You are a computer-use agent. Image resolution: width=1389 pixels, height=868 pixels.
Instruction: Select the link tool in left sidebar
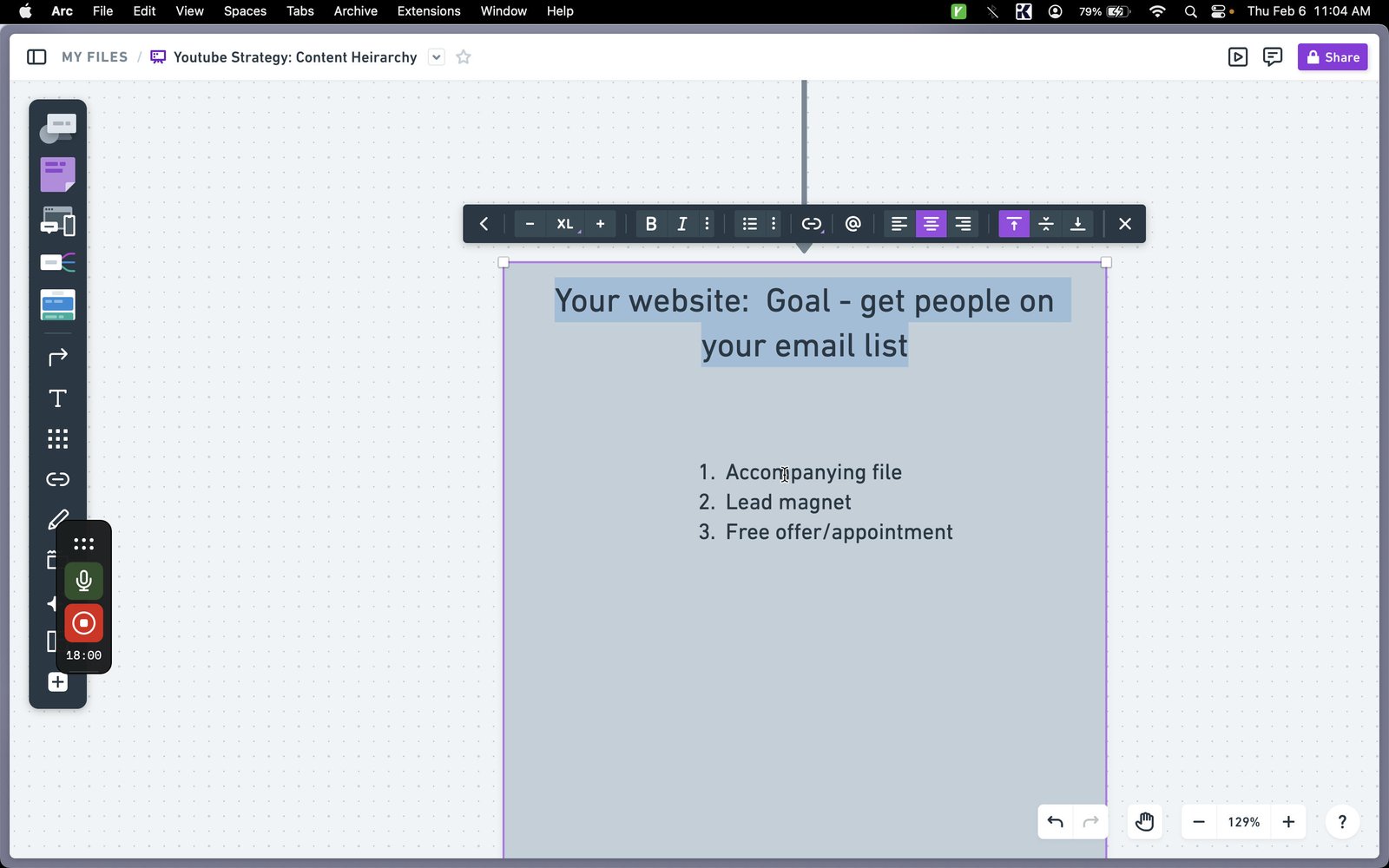pos(57,479)
